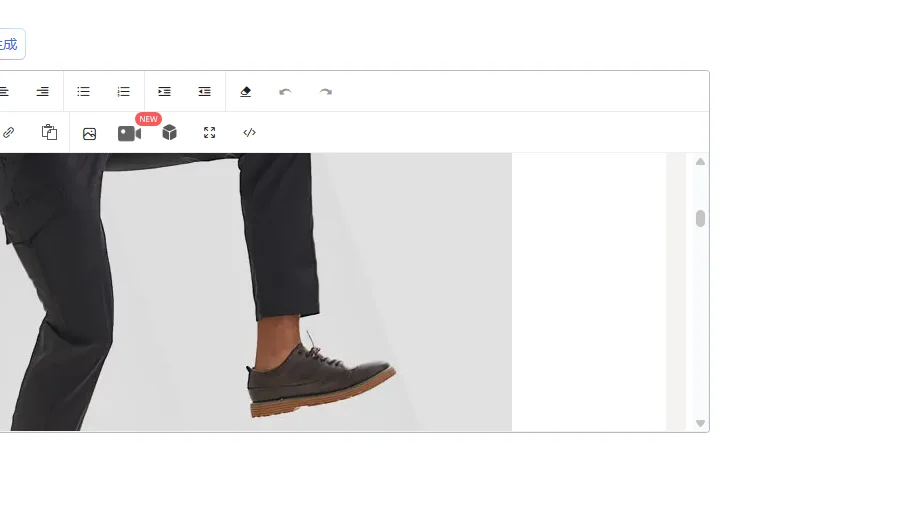Decrease paragraph indent
The height and width of the screenshot is (530, 913).
[204, 91]
